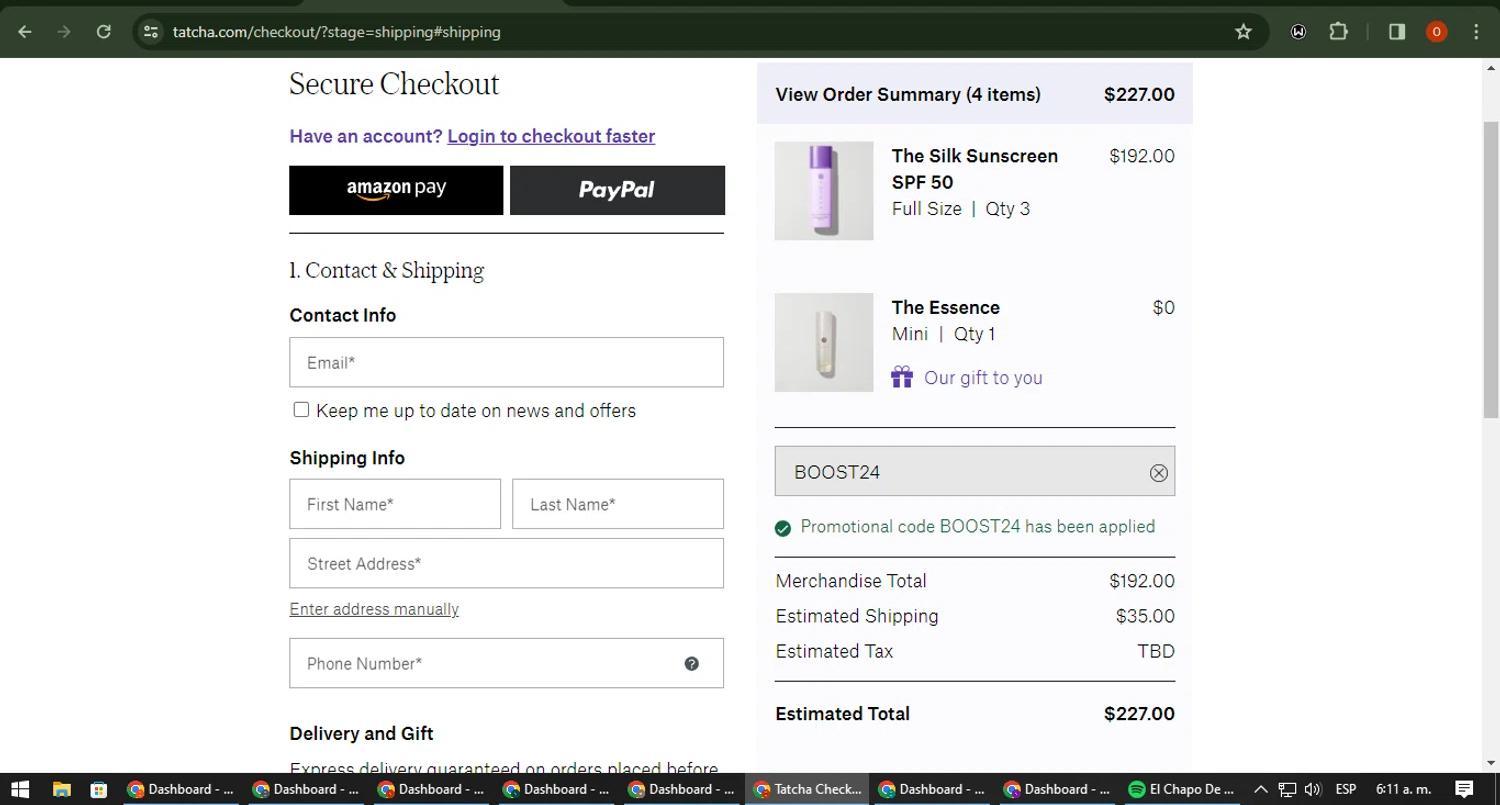
Task: Click the Our gift to you text
Action: (983, 378)
